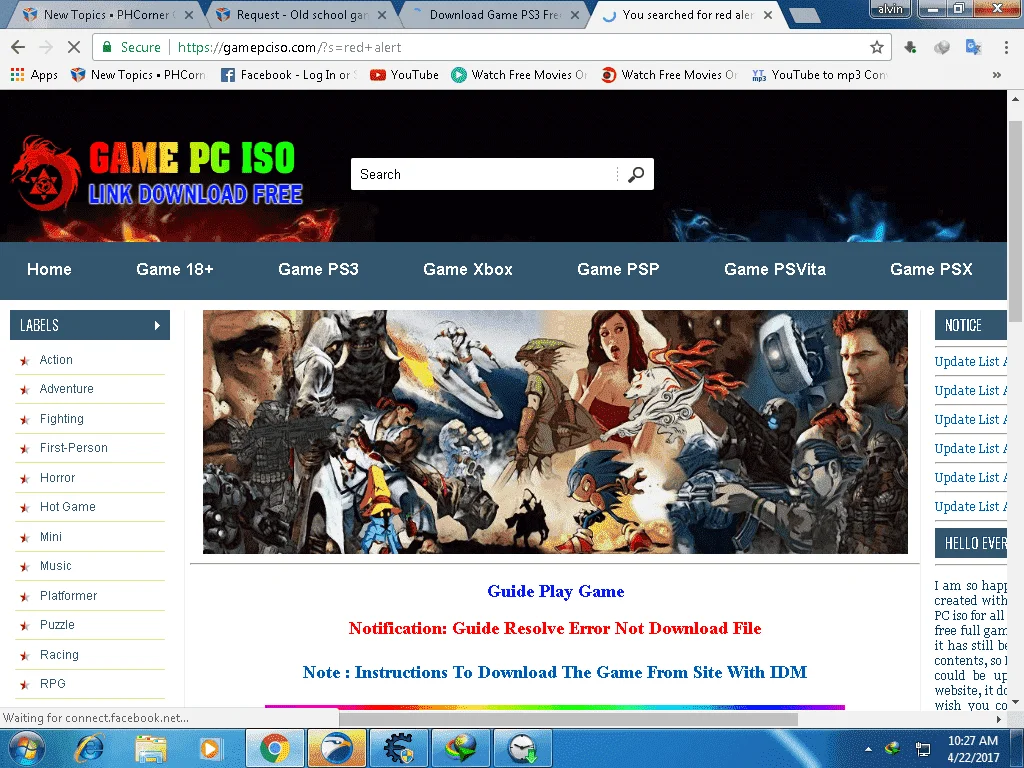Open the Game PSP menu item
This screenshot has height=768, width=1024.
[618, 269]
